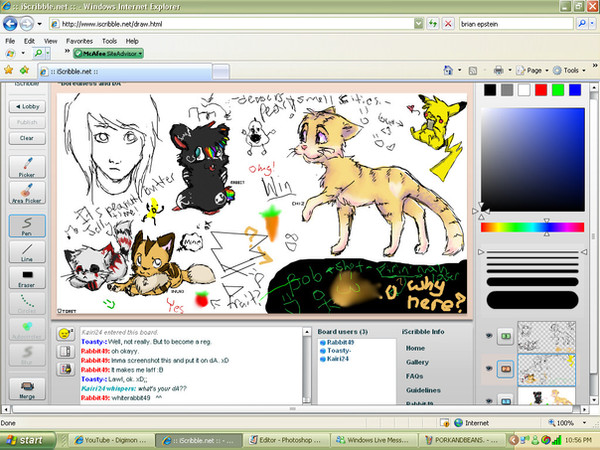Viewport: 600px width, 450px height.
Task: Click the chat panel layout icon
Action: [65, 352]
